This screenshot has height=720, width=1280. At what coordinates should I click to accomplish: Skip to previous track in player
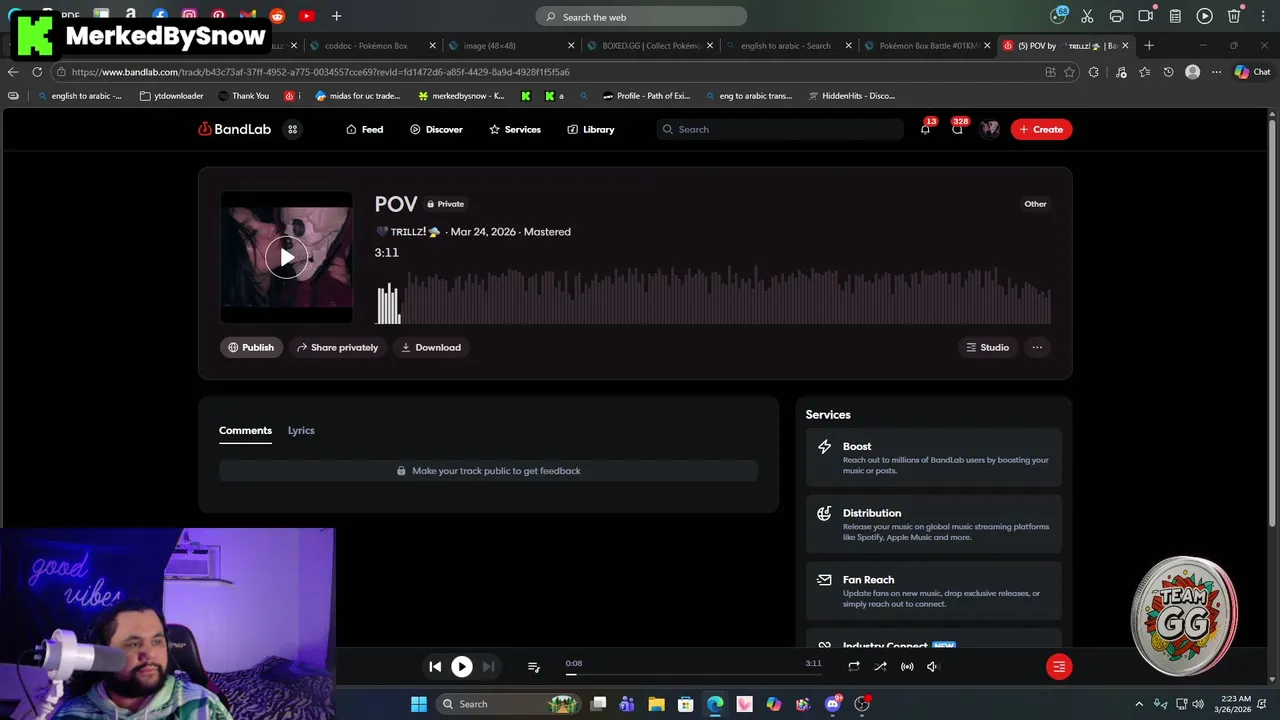(435, 667)
